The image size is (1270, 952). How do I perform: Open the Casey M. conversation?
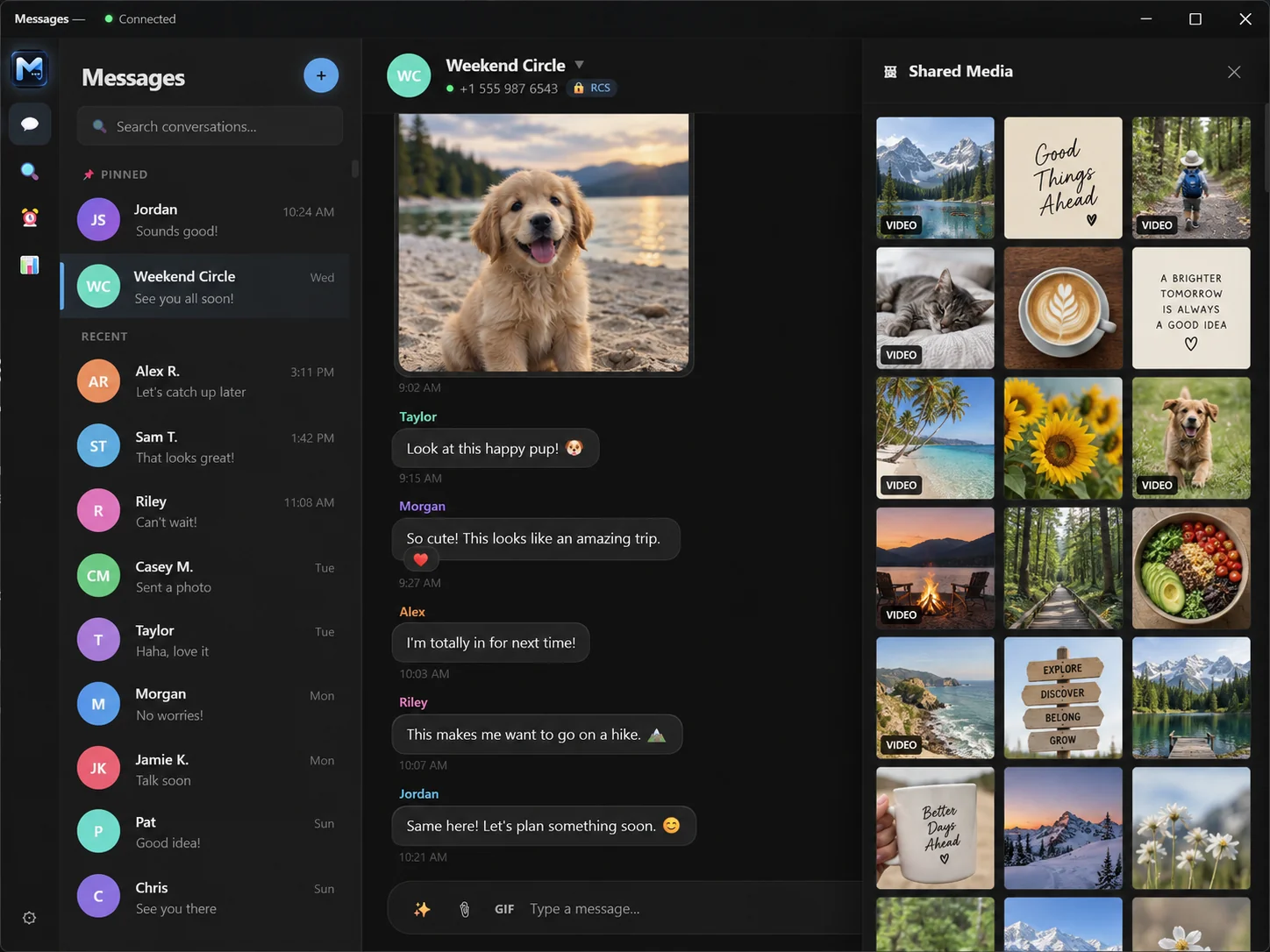pos(205,576)
